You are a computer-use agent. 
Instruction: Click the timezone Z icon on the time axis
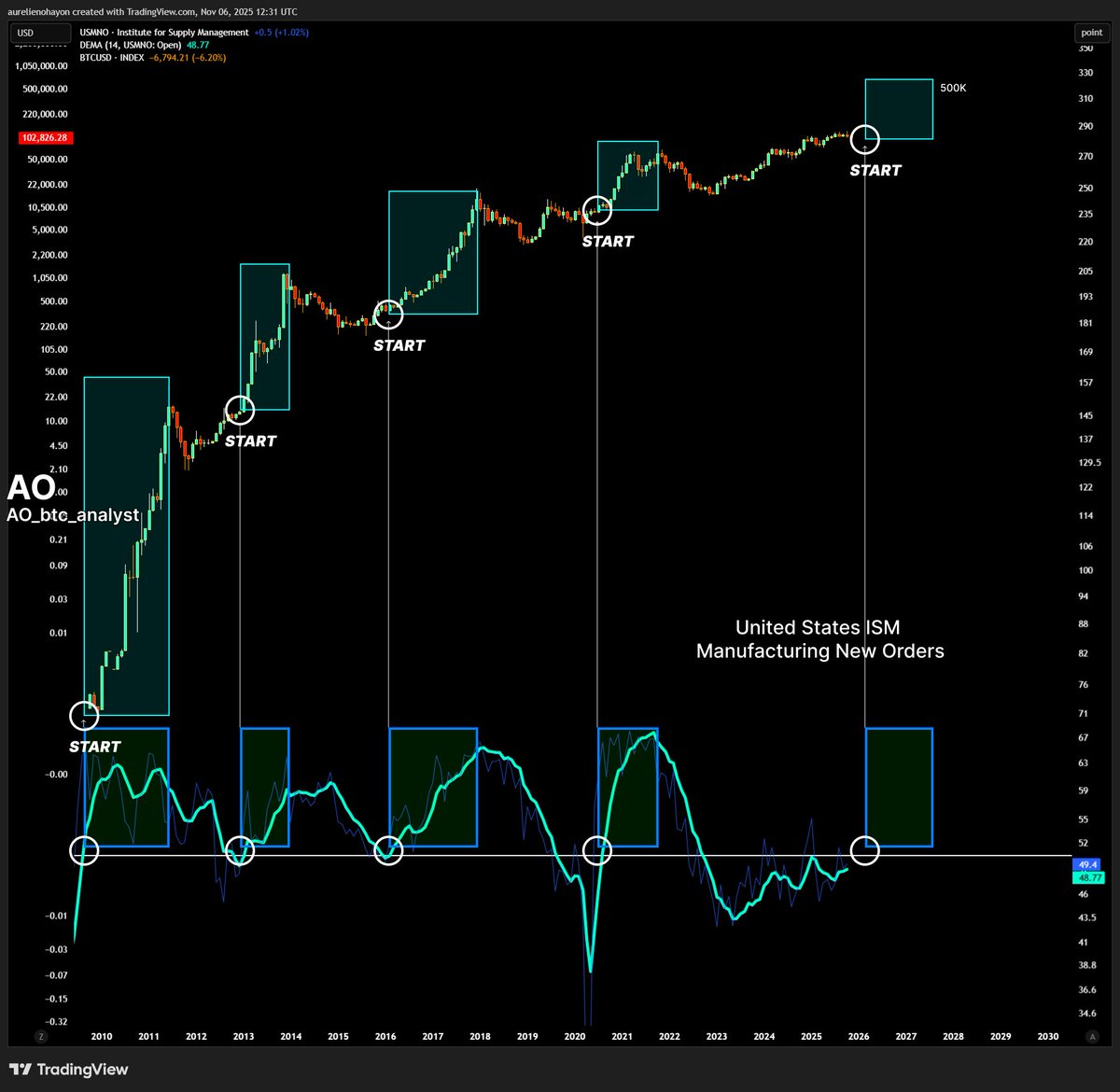[40, 1036]
